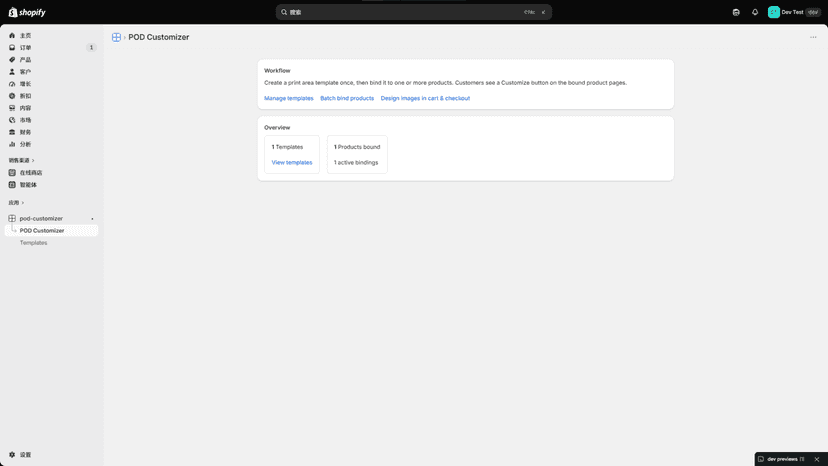Click the 'Workflow' card heading

[x=277, y=70]
